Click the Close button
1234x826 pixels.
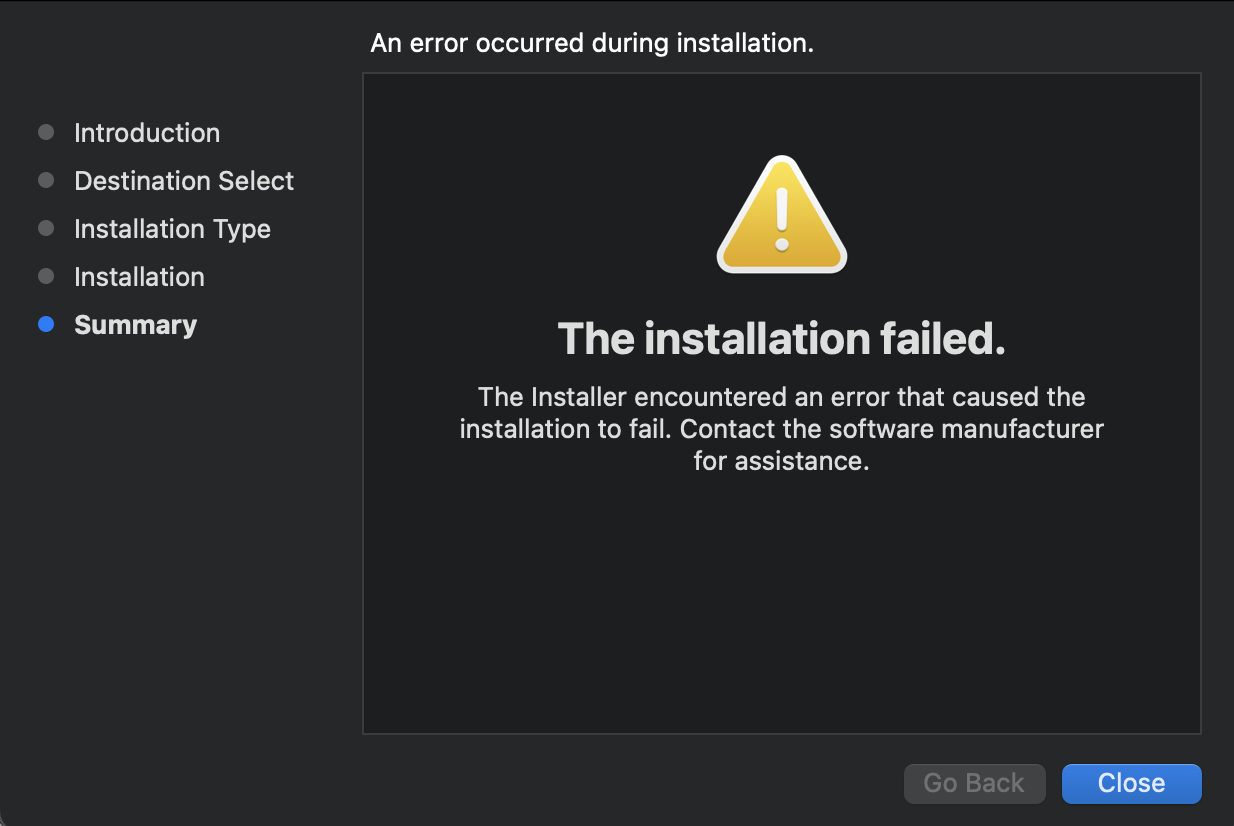click(x=1131, y=783)
